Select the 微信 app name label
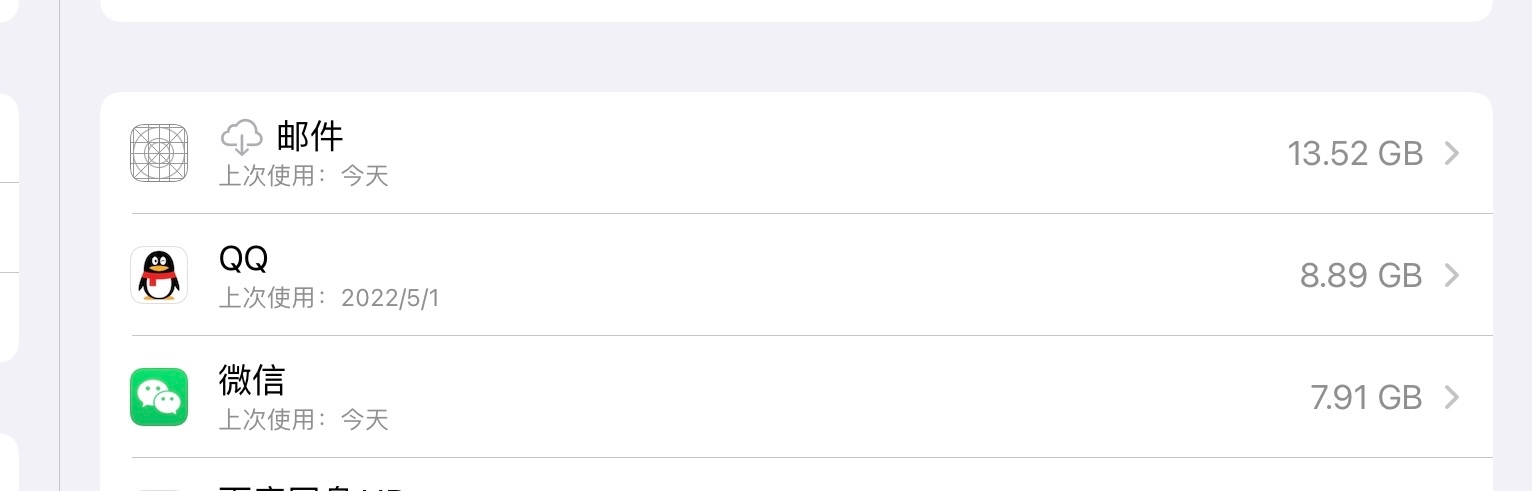 click(x=252, y=380)
